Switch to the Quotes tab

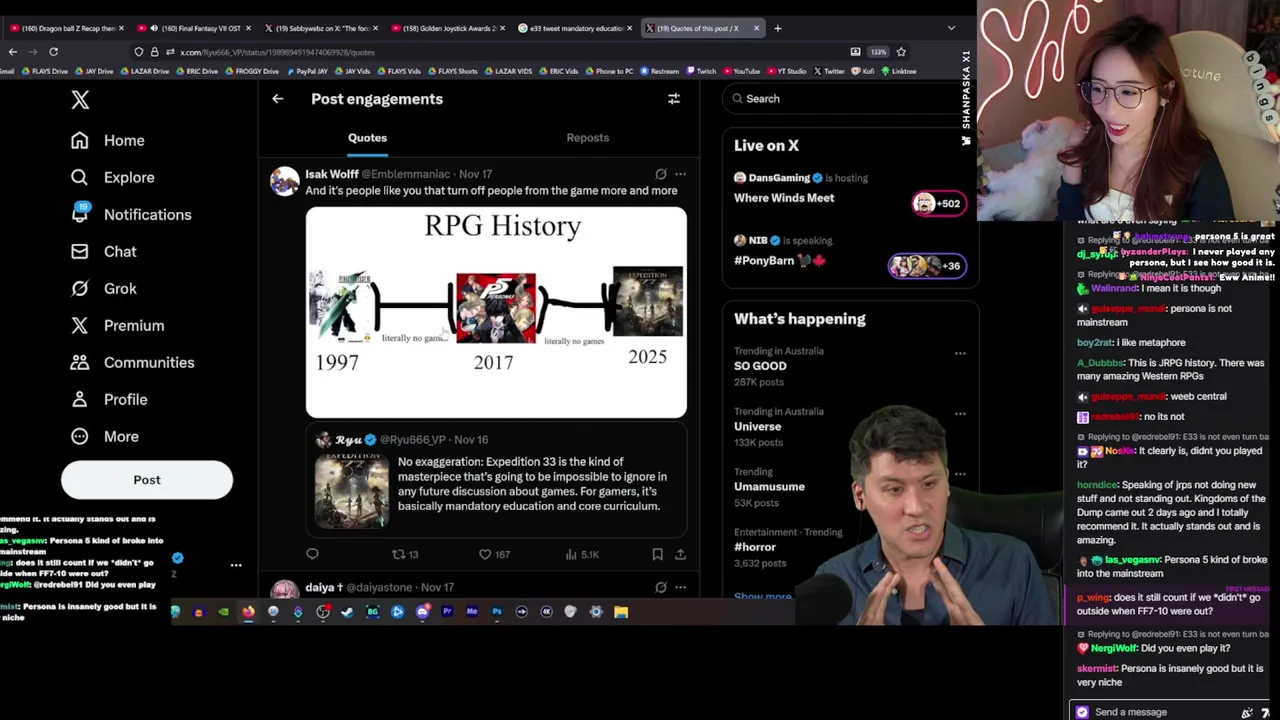pos(367,138)
